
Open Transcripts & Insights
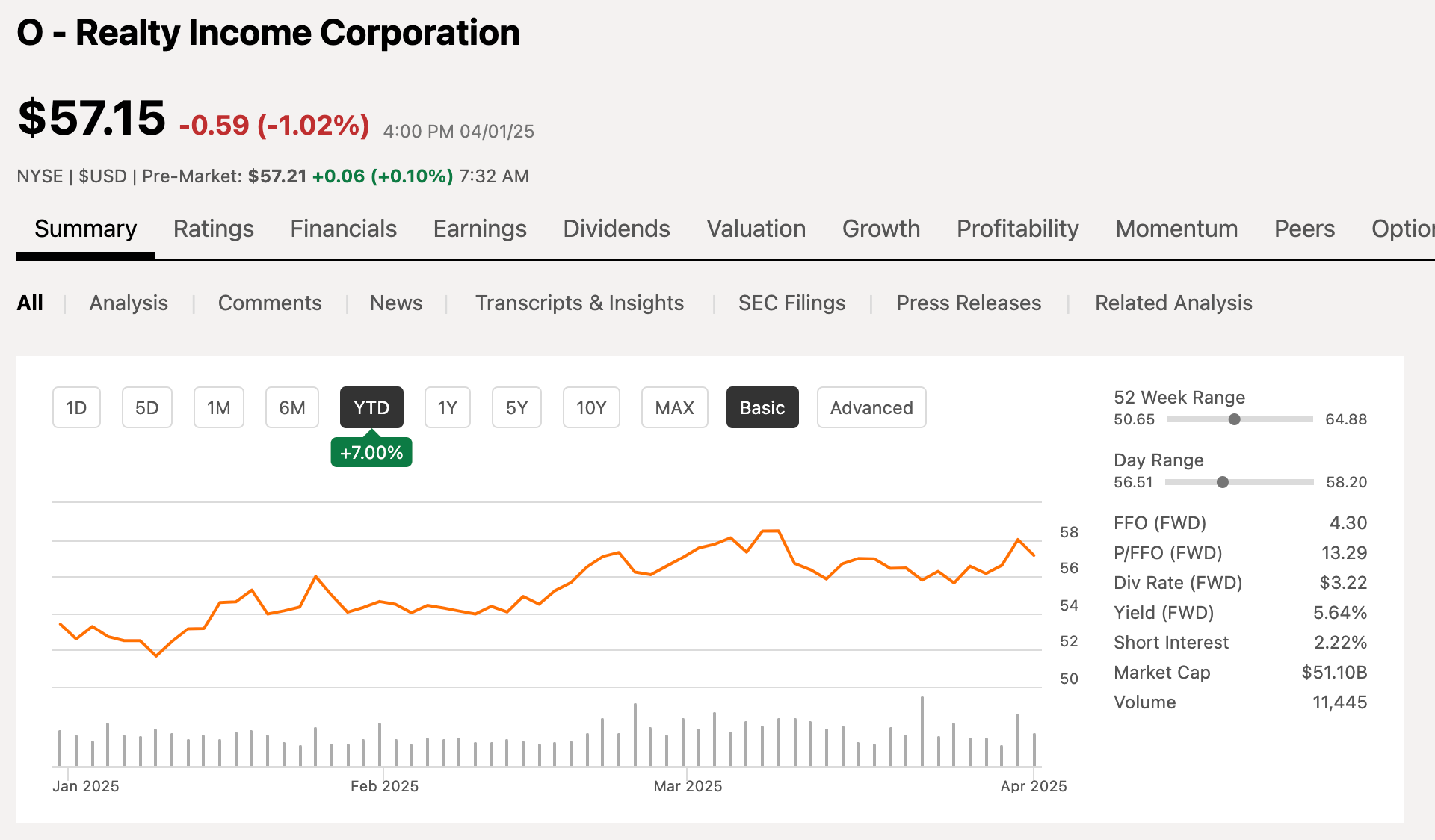(x=579, y=303)
